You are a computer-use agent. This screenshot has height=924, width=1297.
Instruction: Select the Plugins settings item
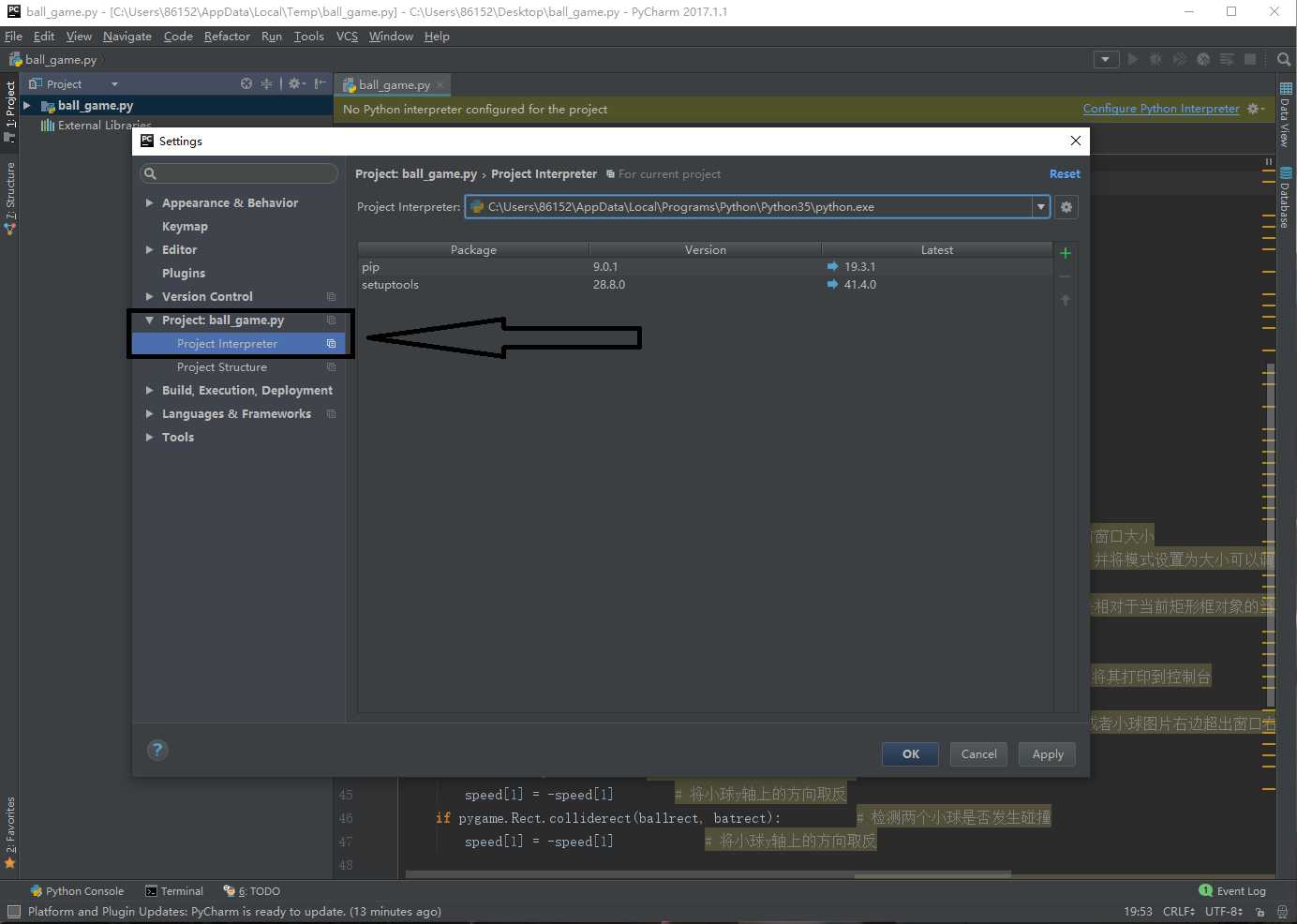(183, 274)
